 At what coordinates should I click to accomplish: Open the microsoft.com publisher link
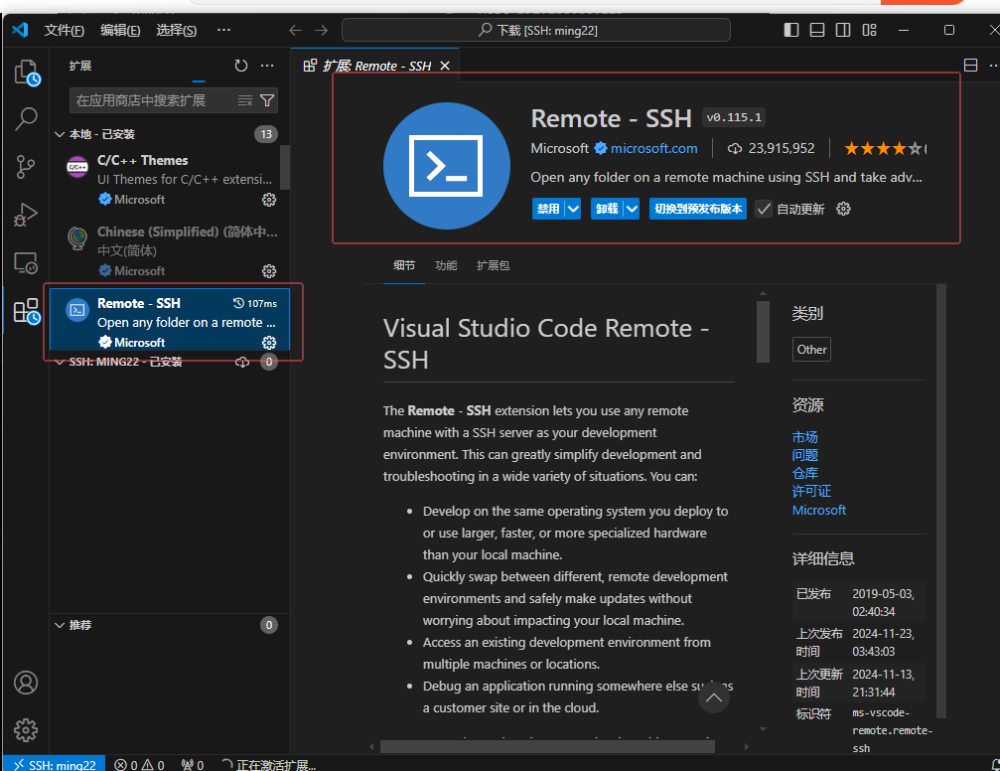pyautogui.click(x=654, y=148)
